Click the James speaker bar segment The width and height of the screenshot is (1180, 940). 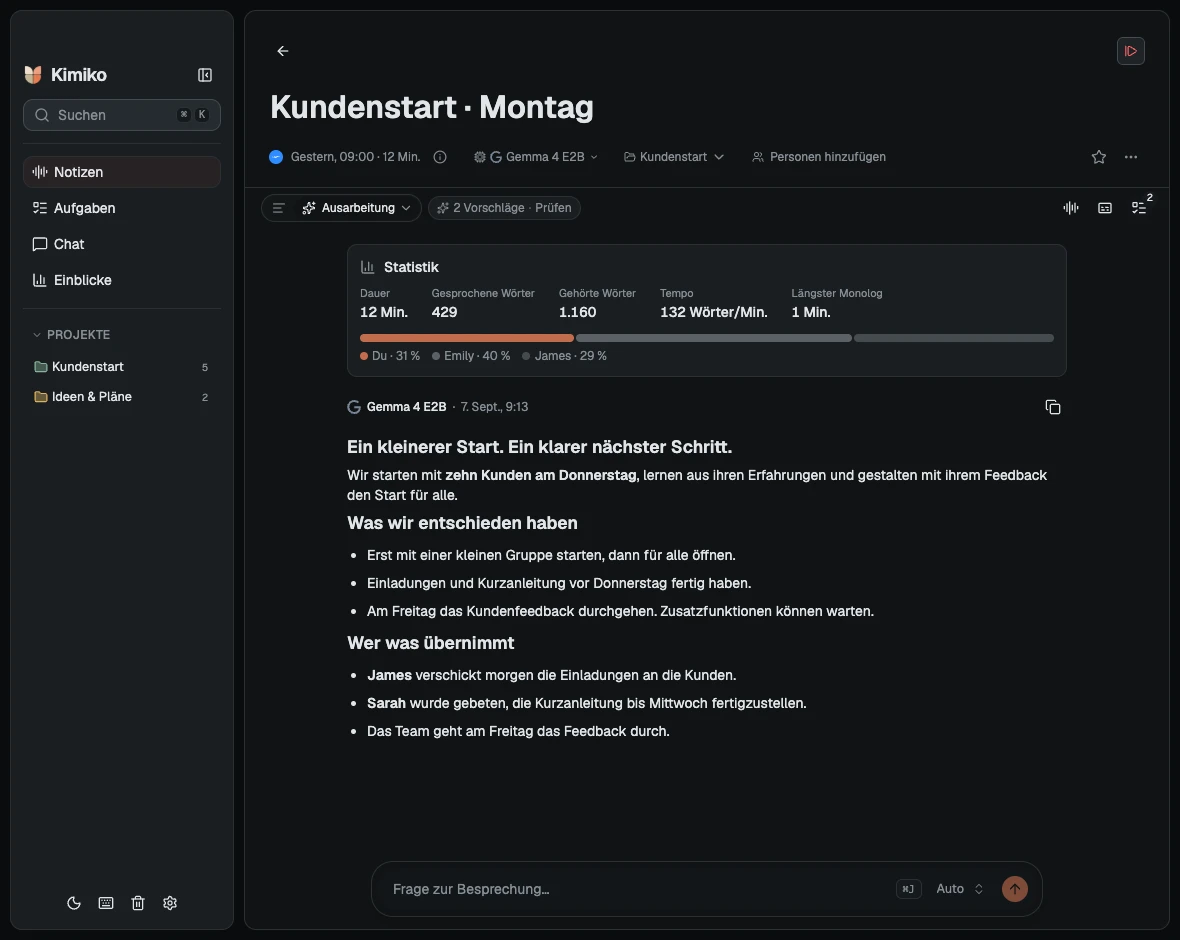click(x=953, y=338)
